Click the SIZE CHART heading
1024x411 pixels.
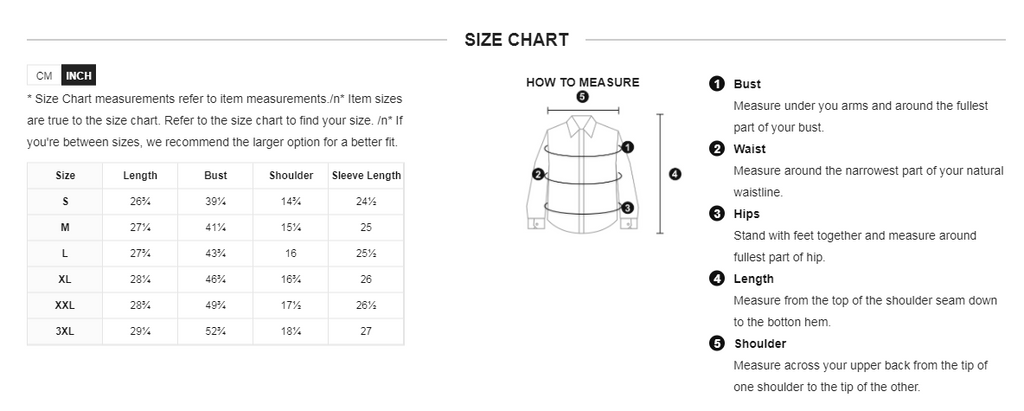(x=517, y=40)
